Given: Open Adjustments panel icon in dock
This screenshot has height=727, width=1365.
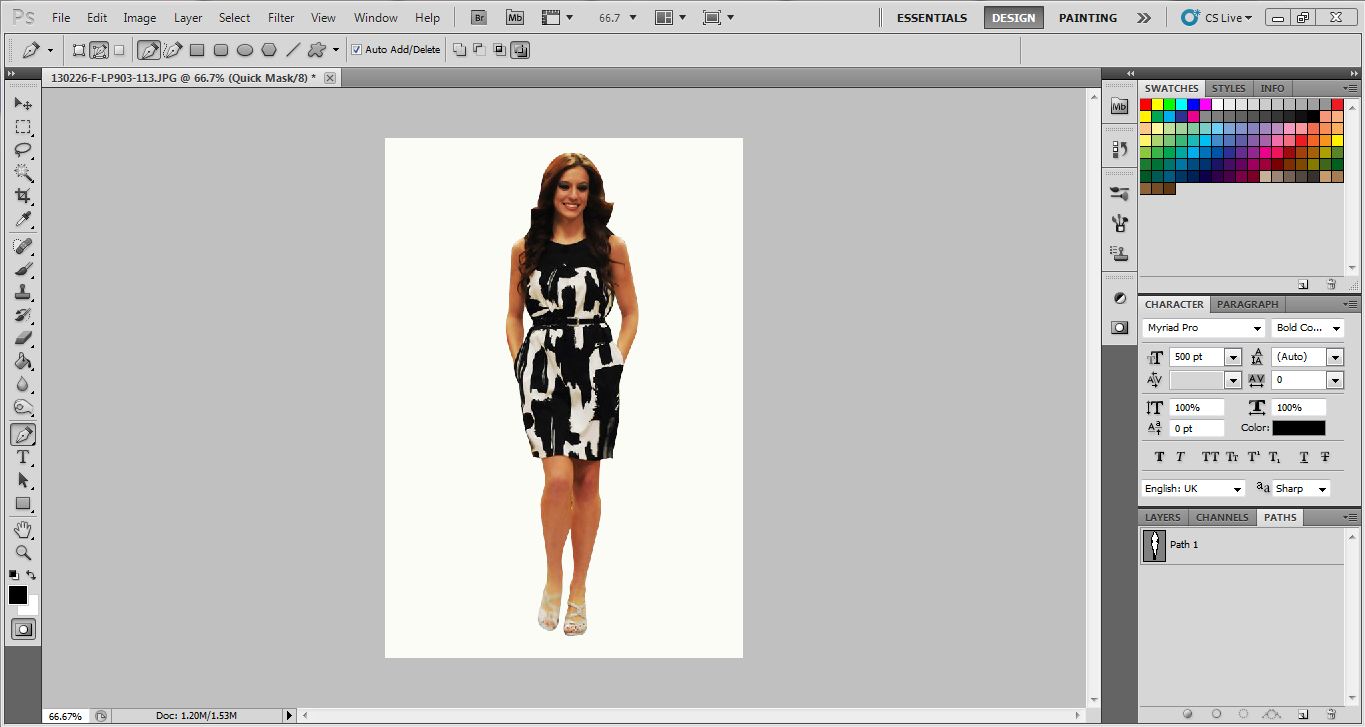Looking at the screenshot, I should coord(1120,298).
